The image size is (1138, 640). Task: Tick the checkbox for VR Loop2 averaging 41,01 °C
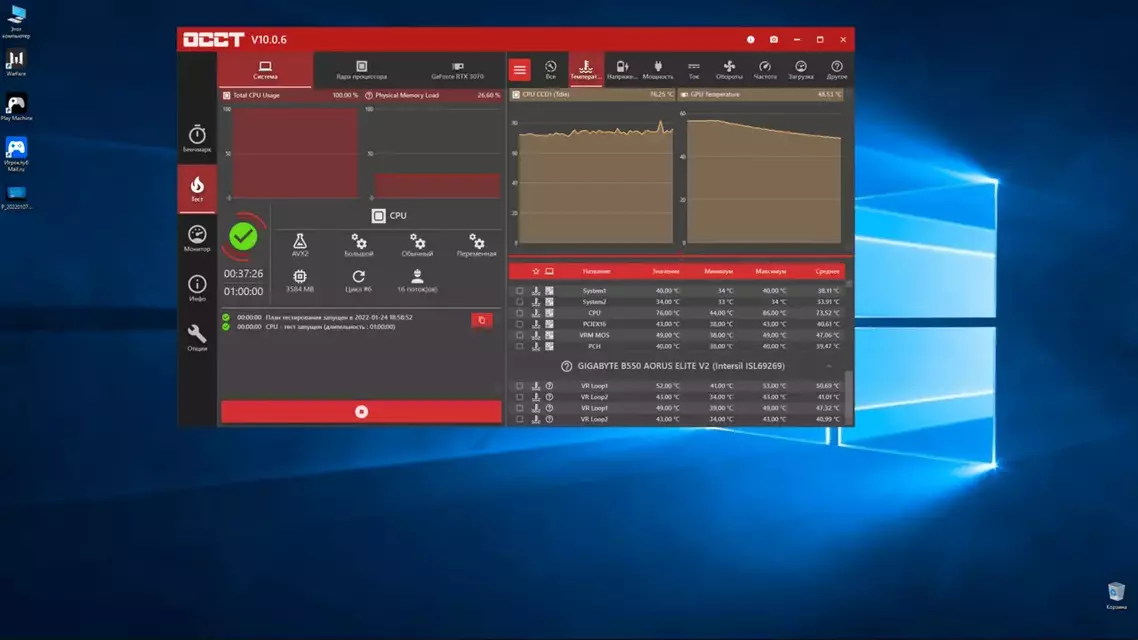(520, 397)
